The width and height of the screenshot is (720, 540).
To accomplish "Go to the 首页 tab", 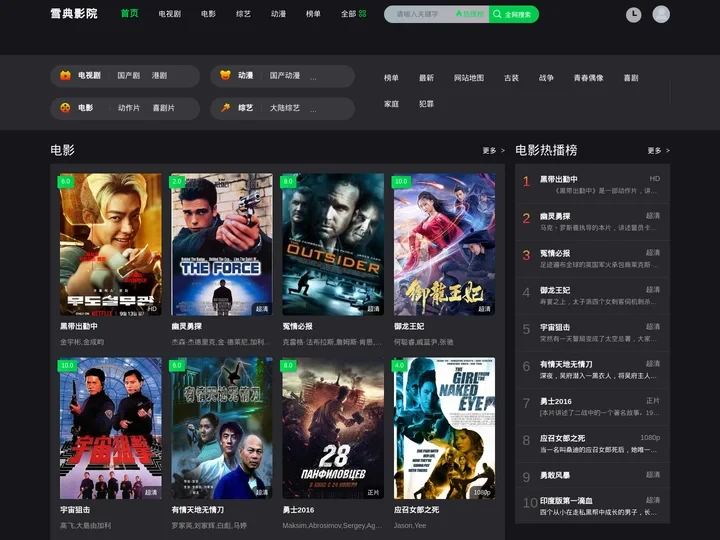I will (x=129, y=14).
